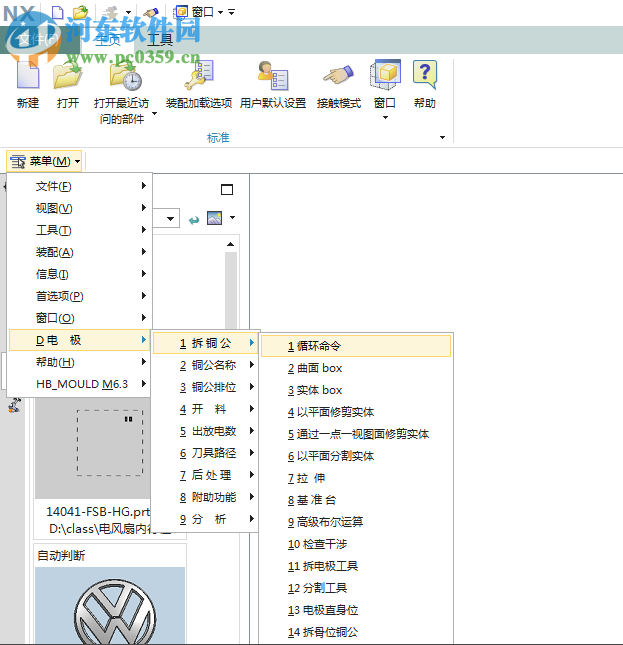Open 6 刀具路径 submenu

coord(206,453)
